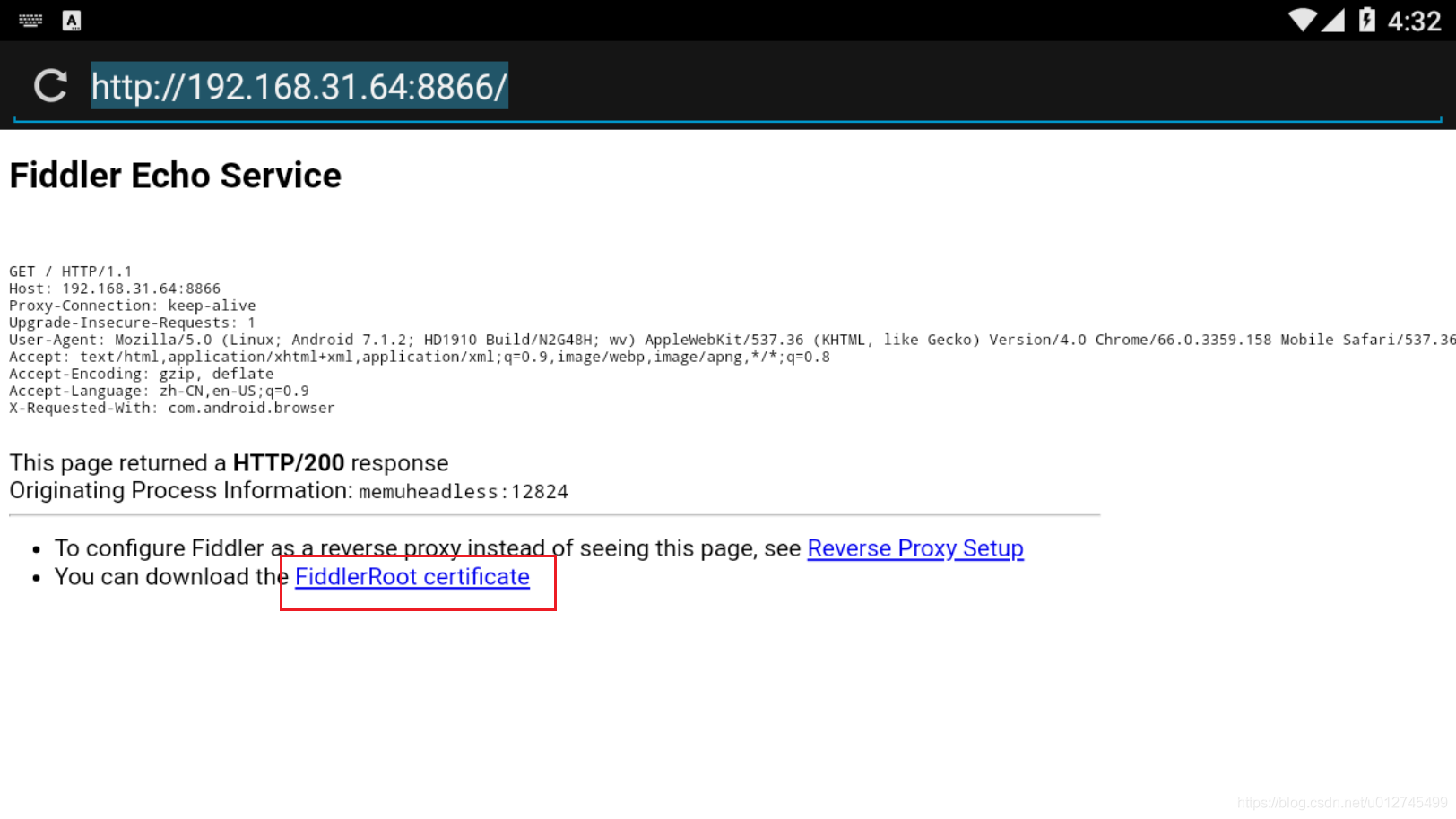Select 'X-Requested-With: com.android.browser' line
This screenshot has width=1456, height=819.
click(172, 408)
